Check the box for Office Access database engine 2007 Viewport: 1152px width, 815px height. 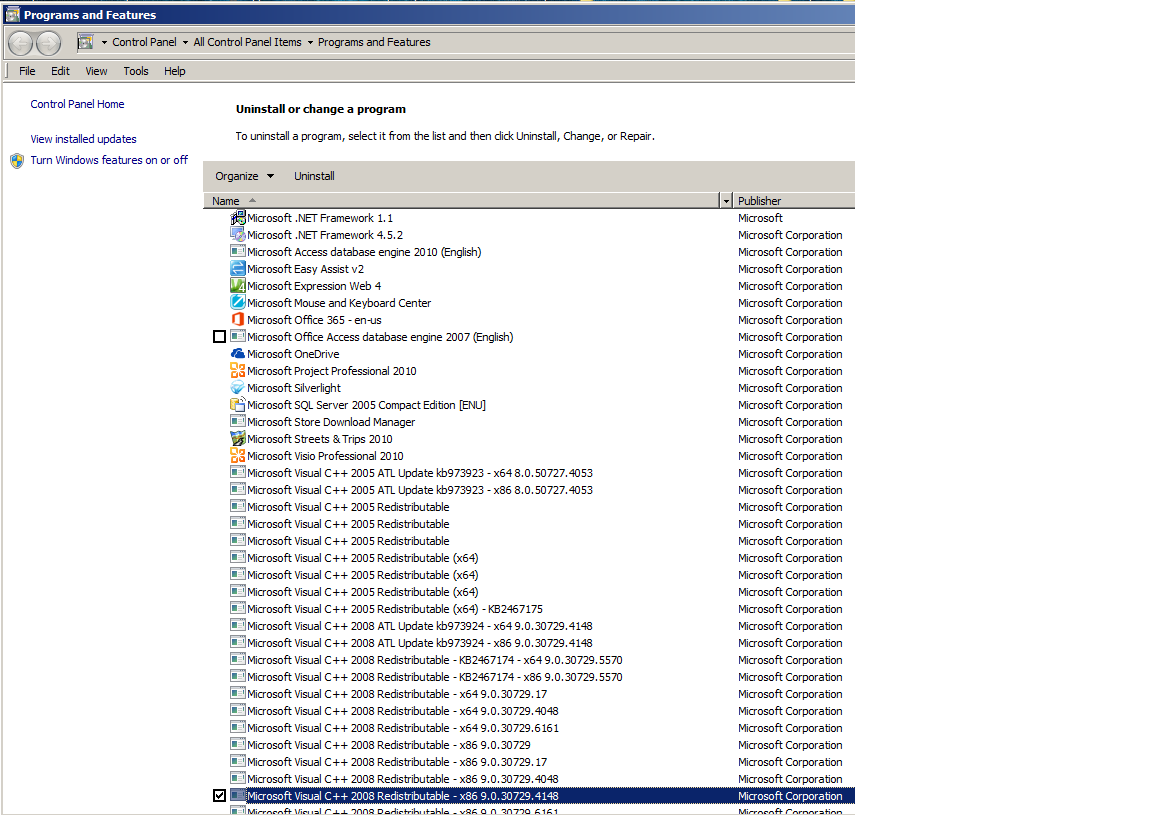[219, 337]
